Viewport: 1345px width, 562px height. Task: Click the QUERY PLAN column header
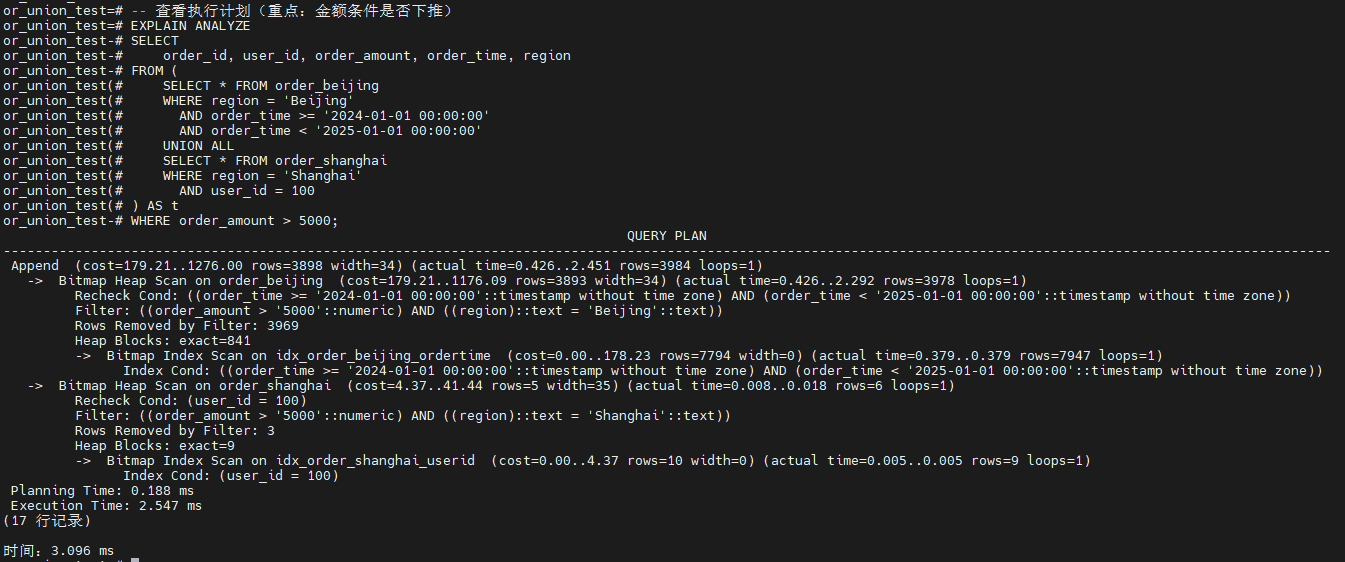666,236
